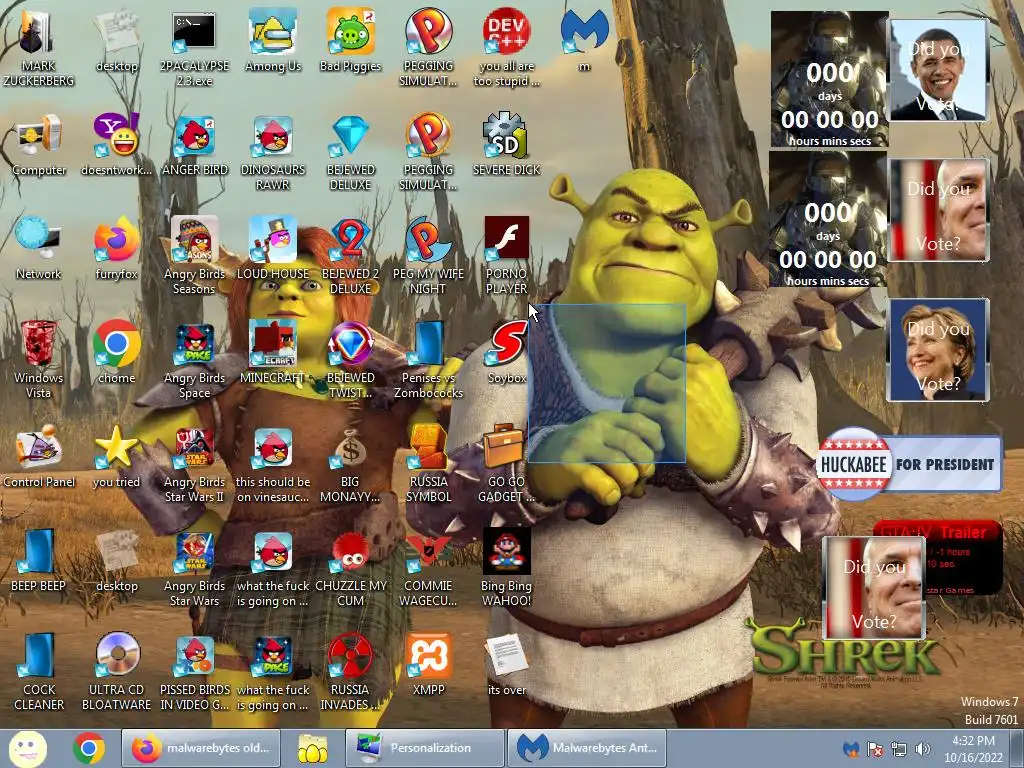Click the Dev-C++ 'you all are too stupid' icon
This screenshot has height=768, width=1024.
(506, 48)
